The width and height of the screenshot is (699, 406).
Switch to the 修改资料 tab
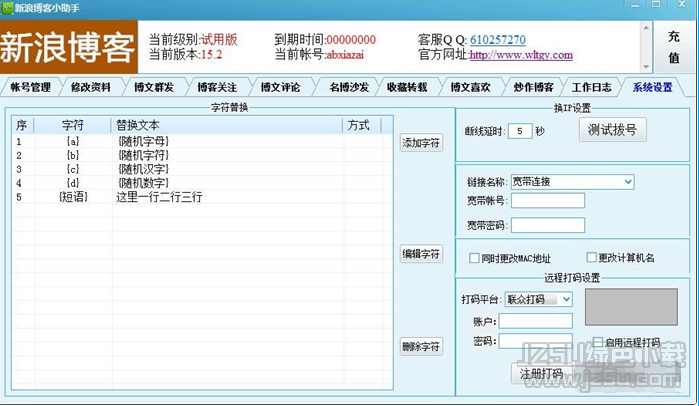click(x=90, y=87)
